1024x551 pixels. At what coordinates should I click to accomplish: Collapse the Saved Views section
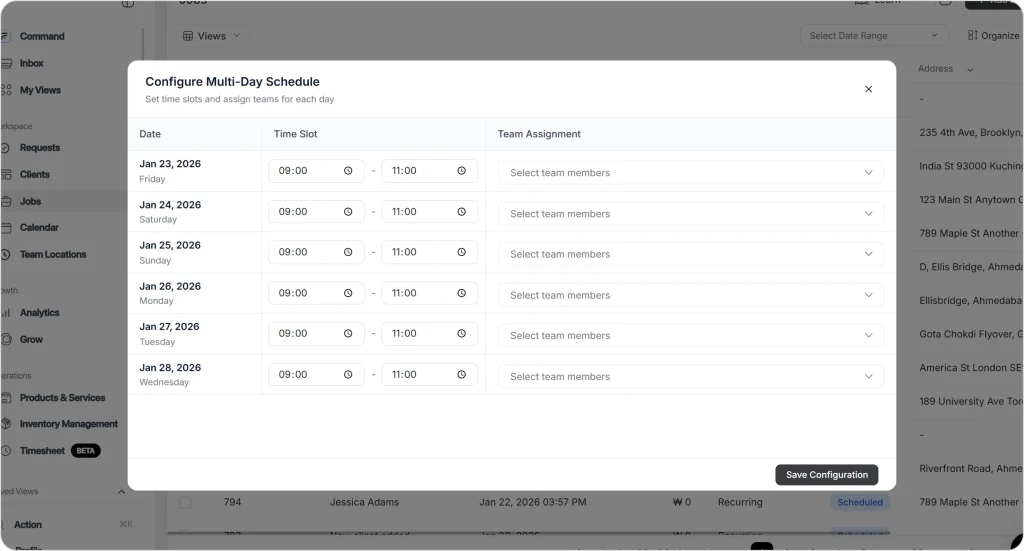click(x=121, y=492)
